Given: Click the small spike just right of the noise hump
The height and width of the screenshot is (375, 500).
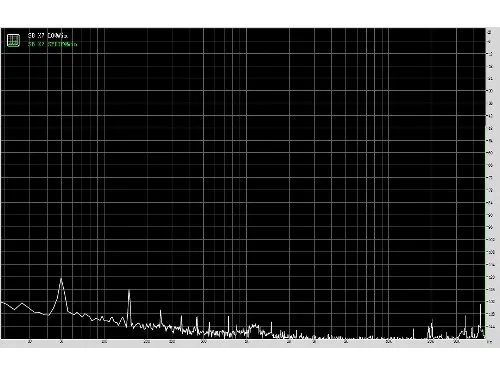Looking at the screenshot, I should (271, 323).
